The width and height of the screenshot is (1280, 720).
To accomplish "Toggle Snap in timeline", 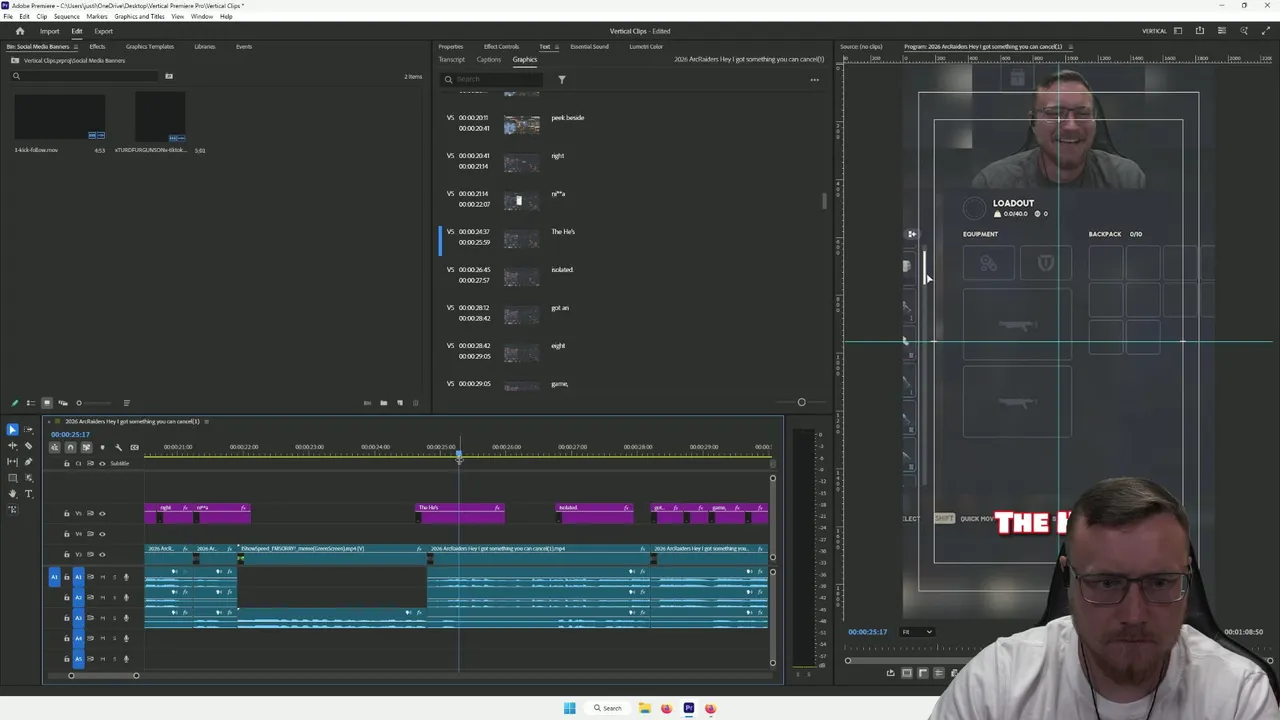I will click(70, 447).
